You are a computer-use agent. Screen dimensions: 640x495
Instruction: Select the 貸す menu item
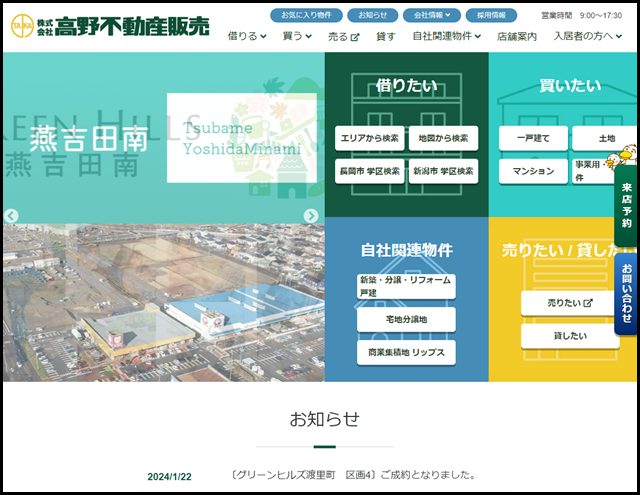click(386, 37)
